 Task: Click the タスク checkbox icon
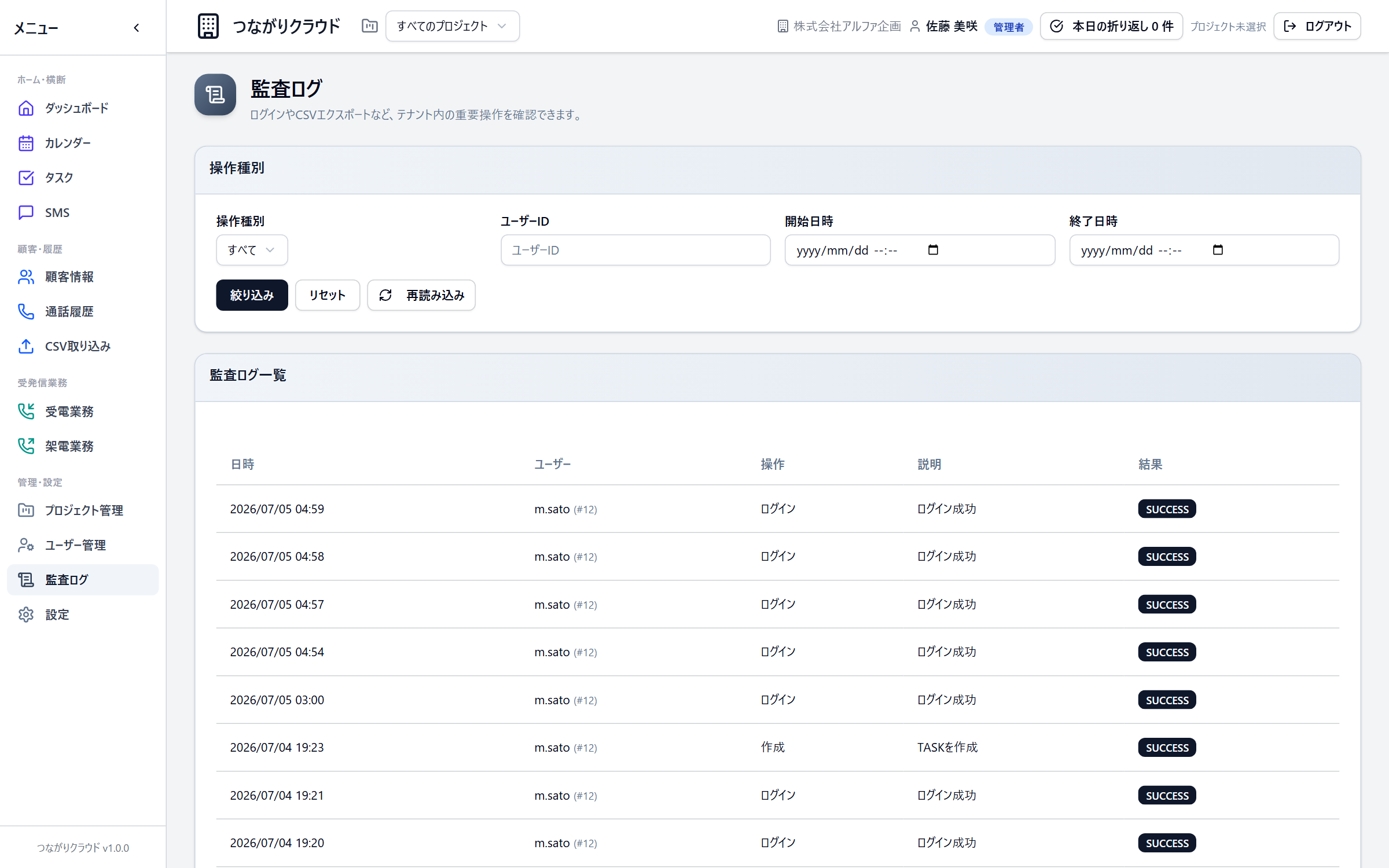pyautogui.click(x=26, y=178)
